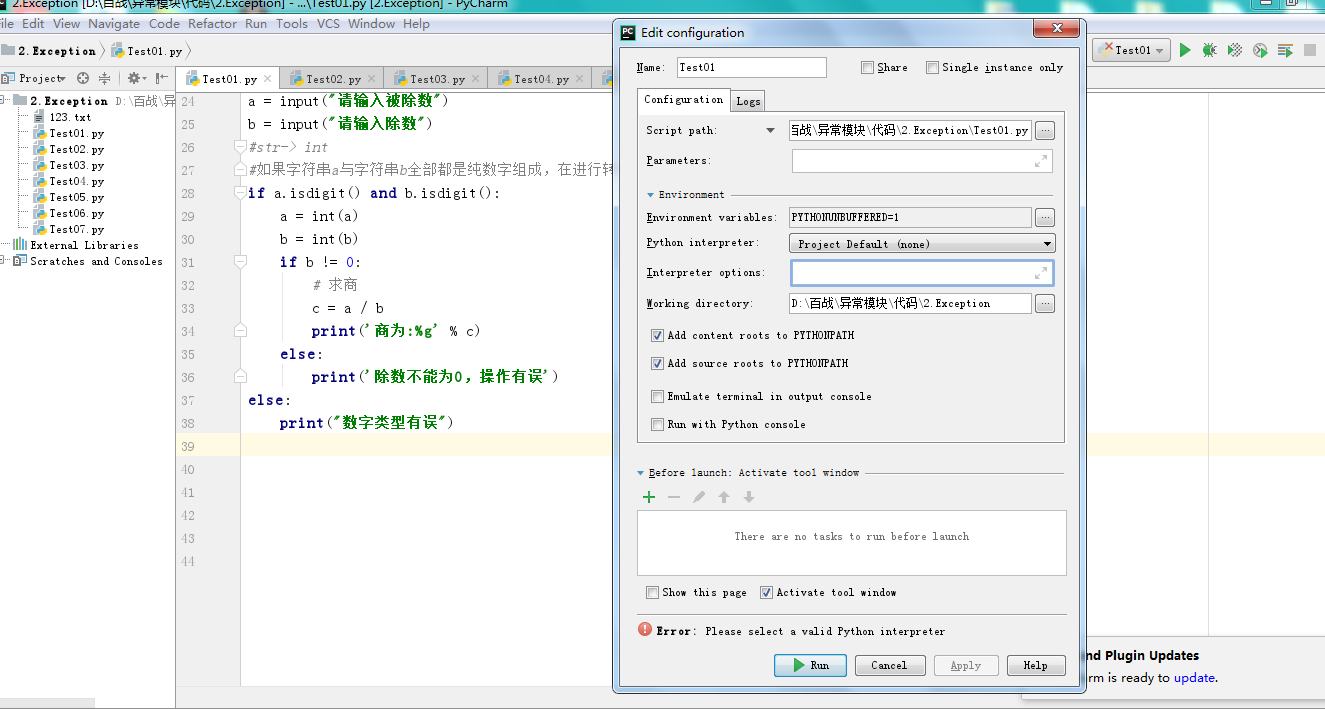Enable Emulate terminal in output console
The height and width of the screenshot is (709, 1325).
(x=657, y=396)
